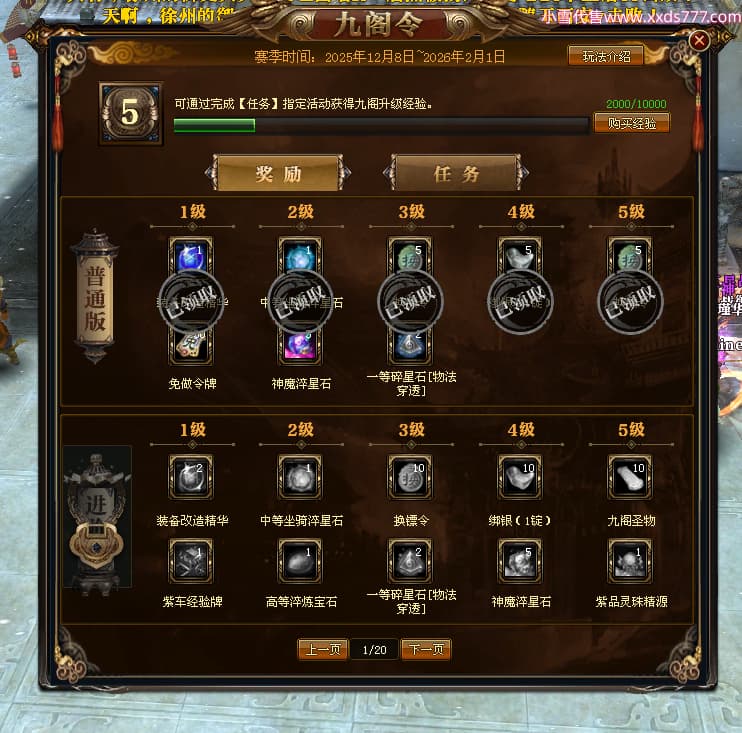Click the green experience progress bar

[x=381, y=125]
